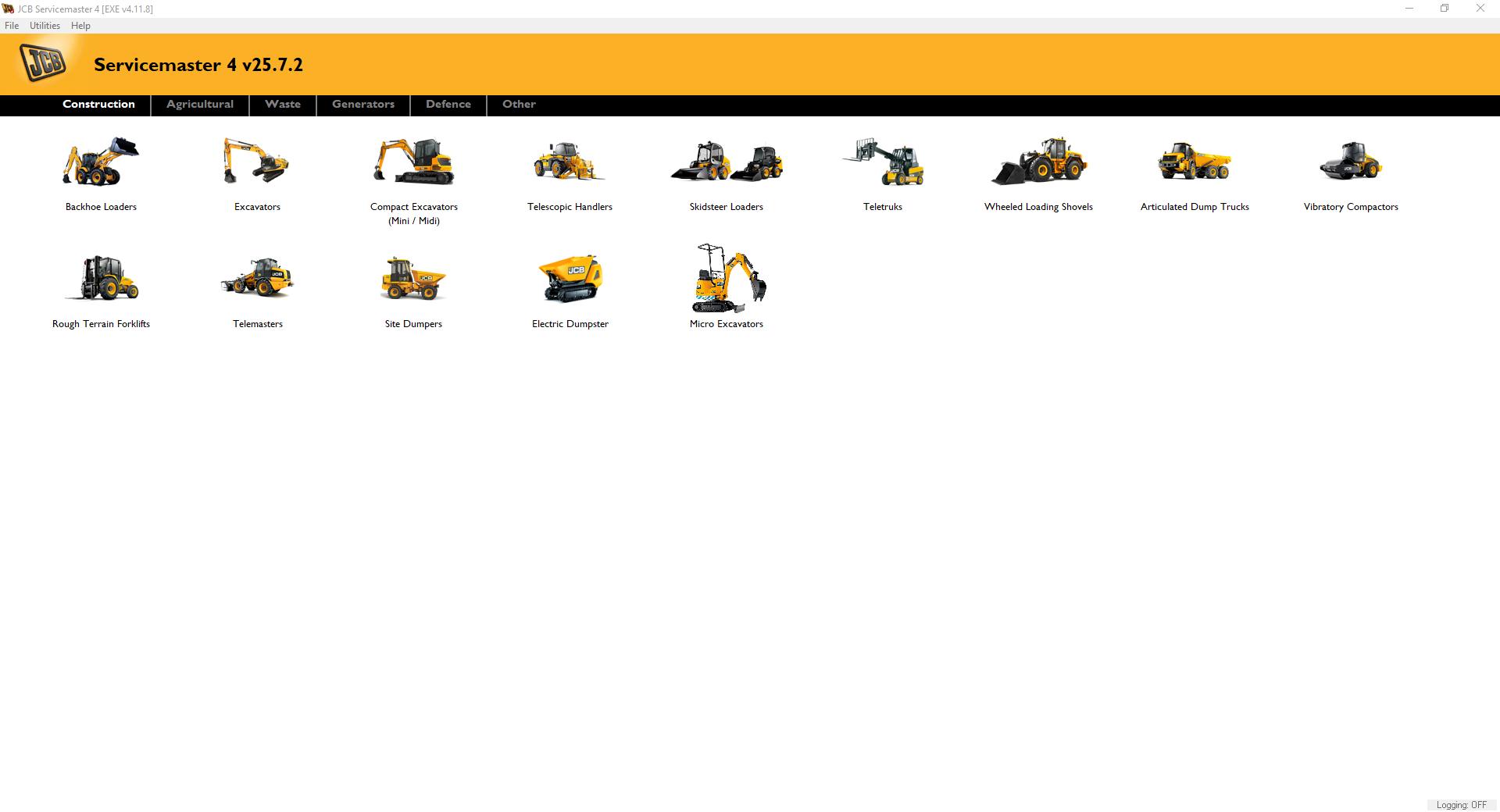Click the Telemasters text label
This screenshot has height=812, width=1500.
pos(257,324)
